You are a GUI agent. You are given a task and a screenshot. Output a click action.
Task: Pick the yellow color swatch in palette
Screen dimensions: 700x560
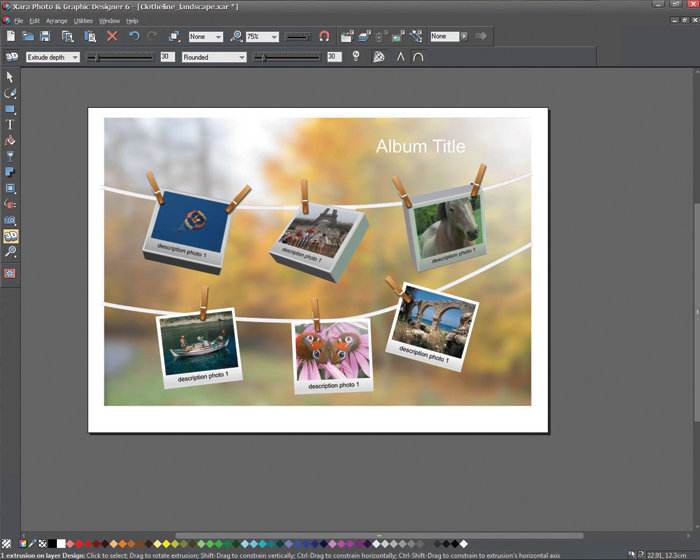coord(166,543)
